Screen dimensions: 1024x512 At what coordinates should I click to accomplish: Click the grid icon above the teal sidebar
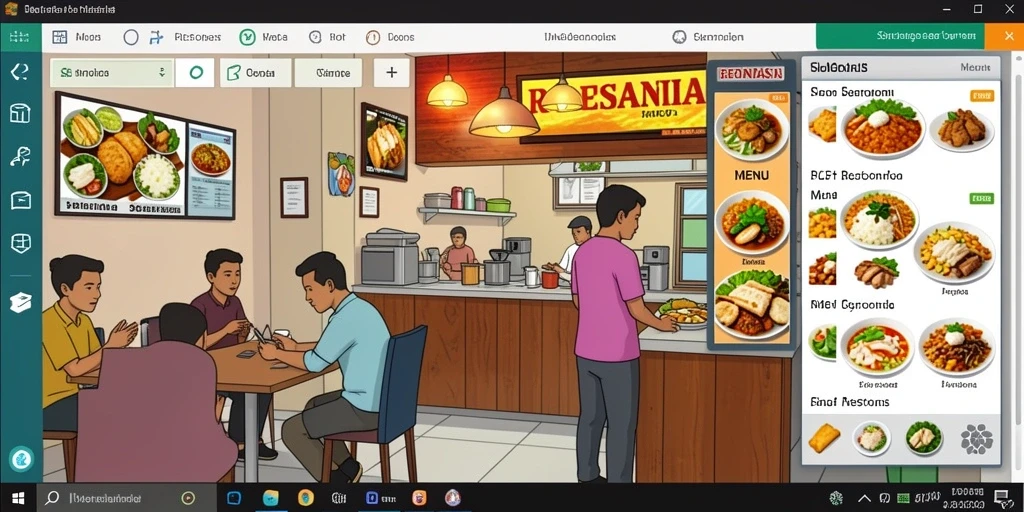[20, 37]
